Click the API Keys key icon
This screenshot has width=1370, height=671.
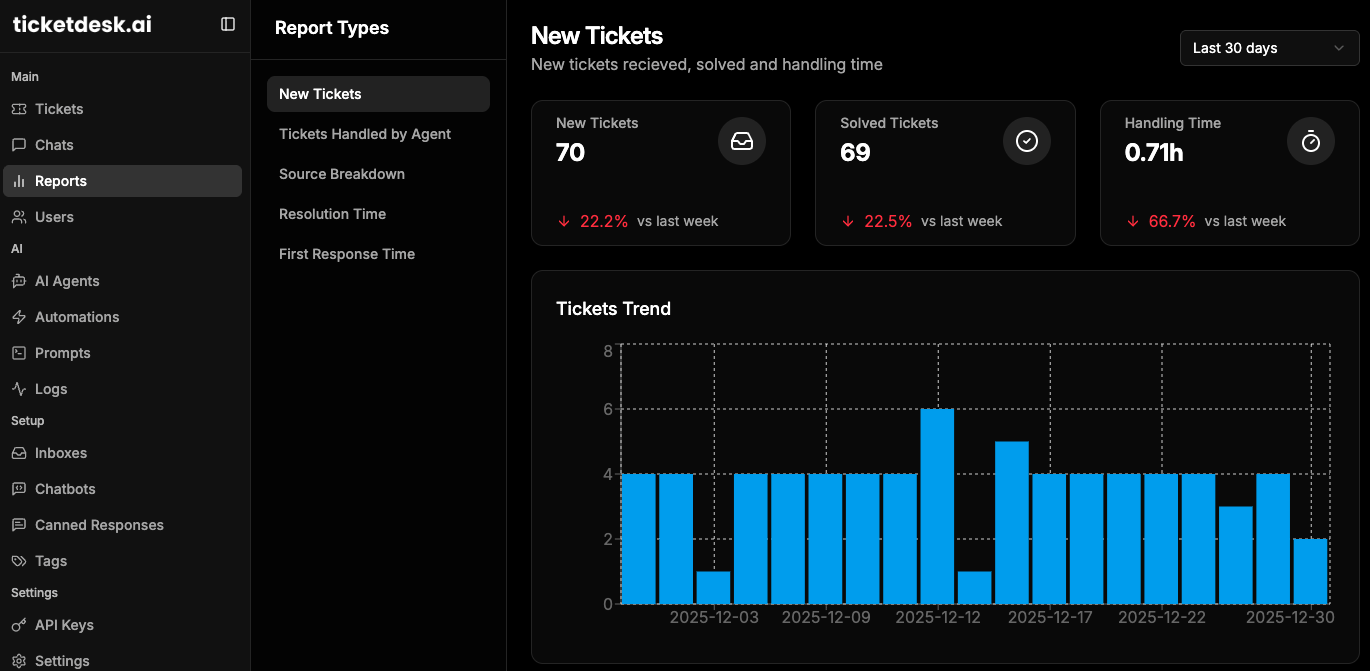[x=19, y=625]
